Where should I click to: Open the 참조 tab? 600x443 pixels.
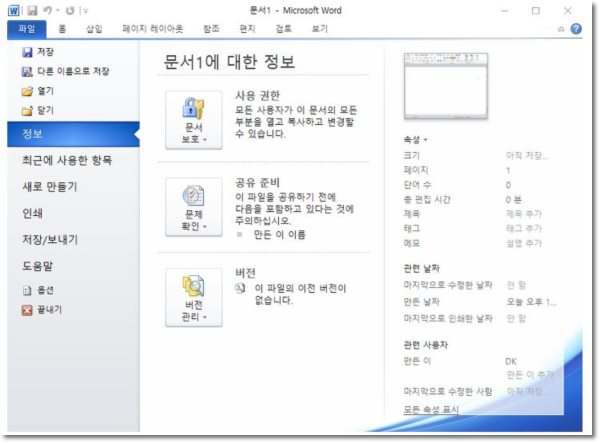tap(211, 29)
